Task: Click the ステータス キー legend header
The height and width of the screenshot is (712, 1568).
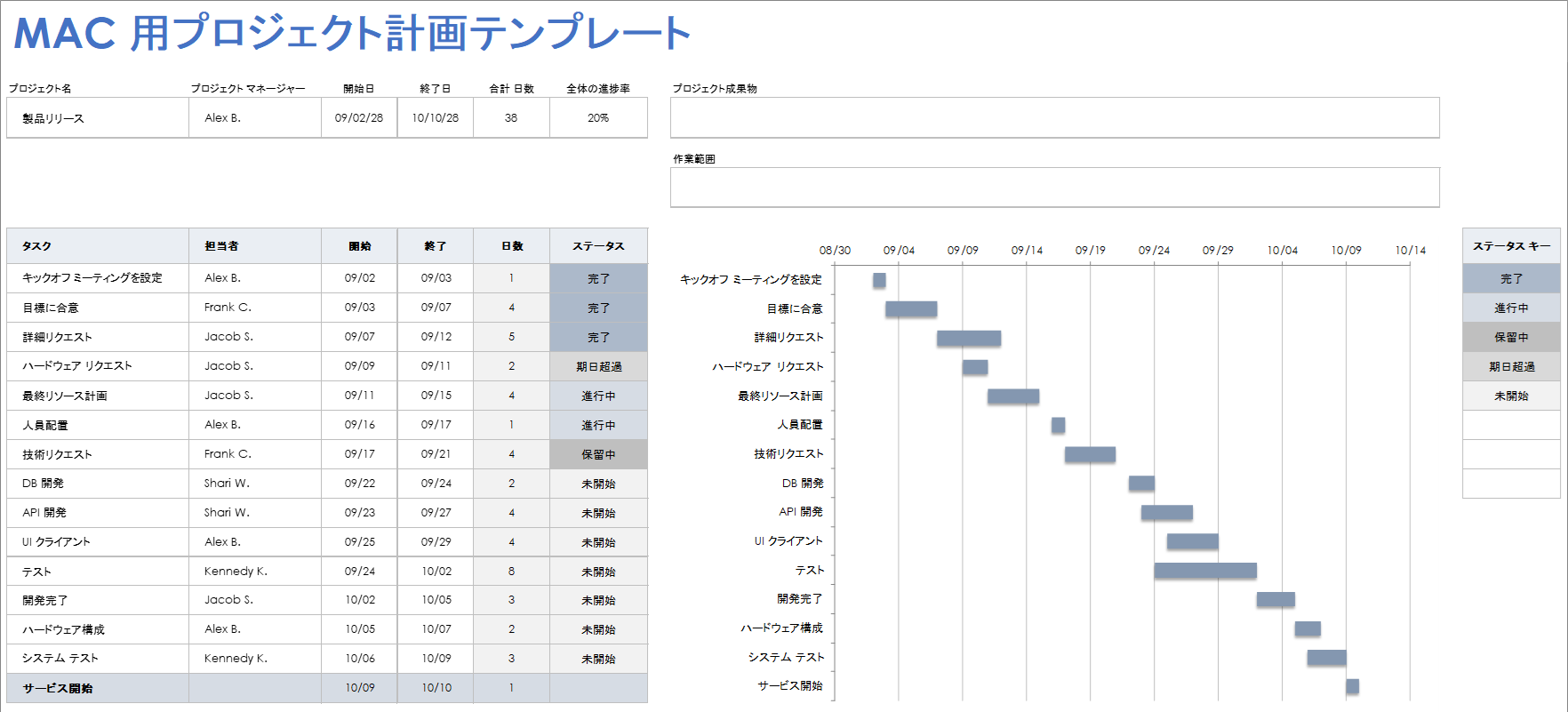Action: (1511, 246)
